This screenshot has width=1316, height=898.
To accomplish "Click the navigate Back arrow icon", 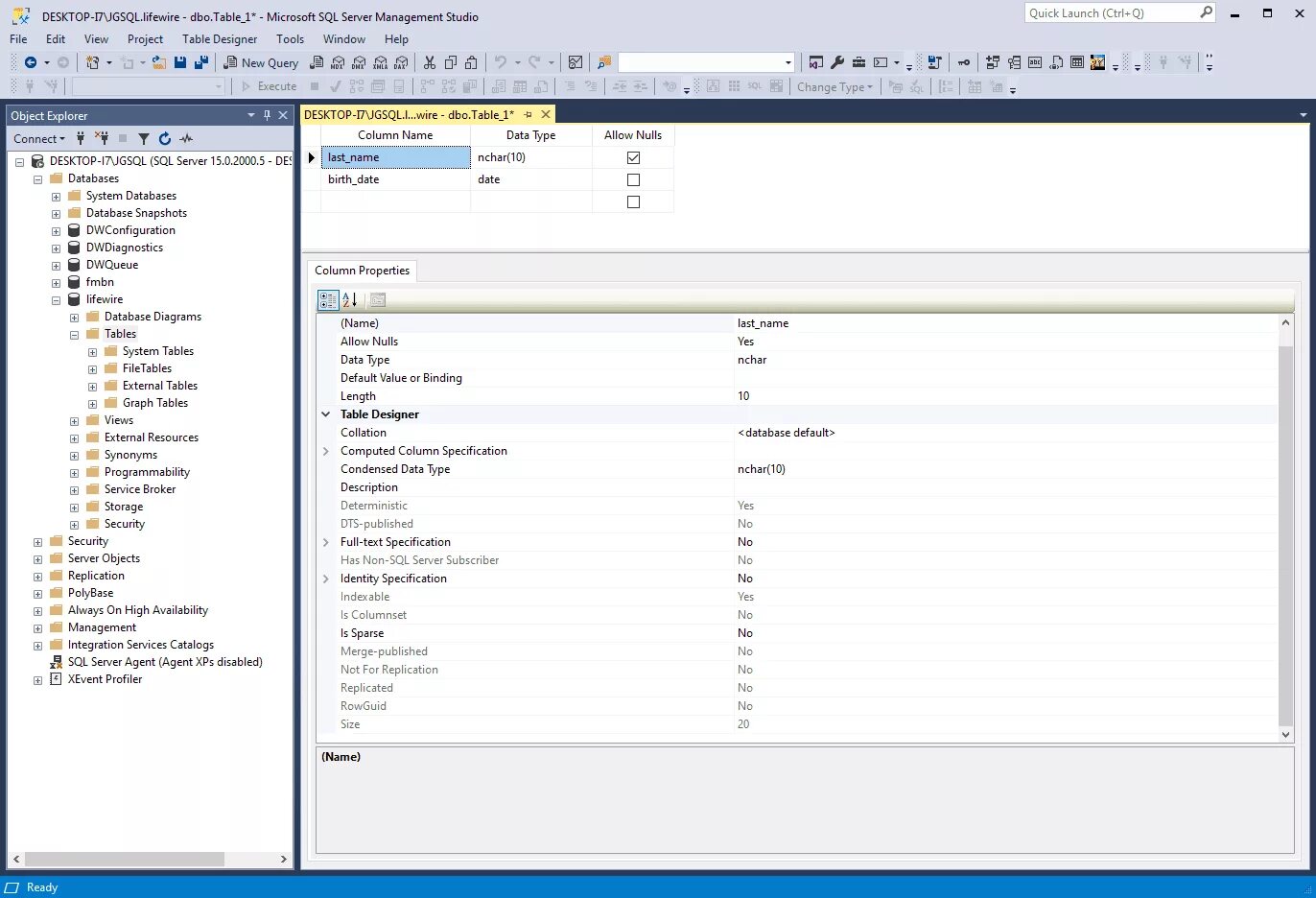I will [31, 62].
